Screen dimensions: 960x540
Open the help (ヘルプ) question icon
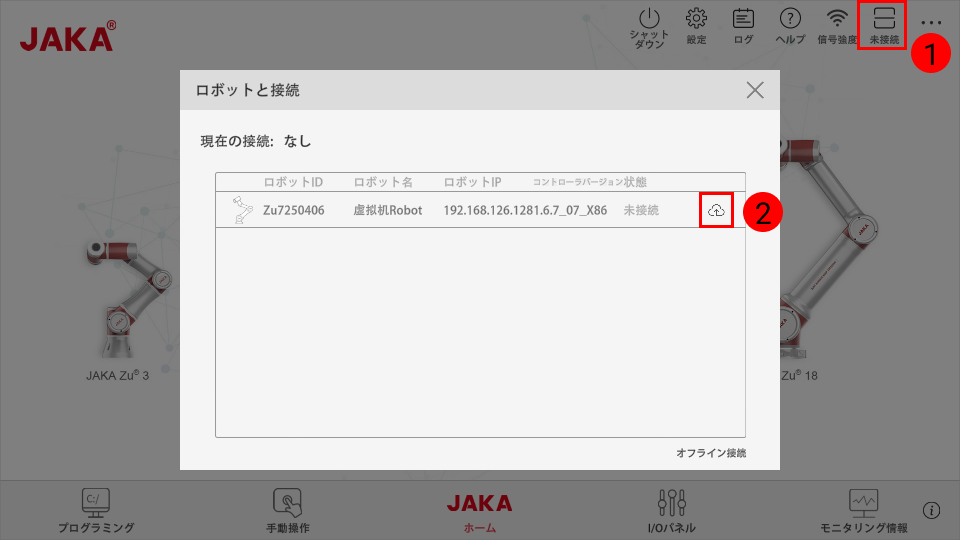pyautogui.click(x=790, y=26)
